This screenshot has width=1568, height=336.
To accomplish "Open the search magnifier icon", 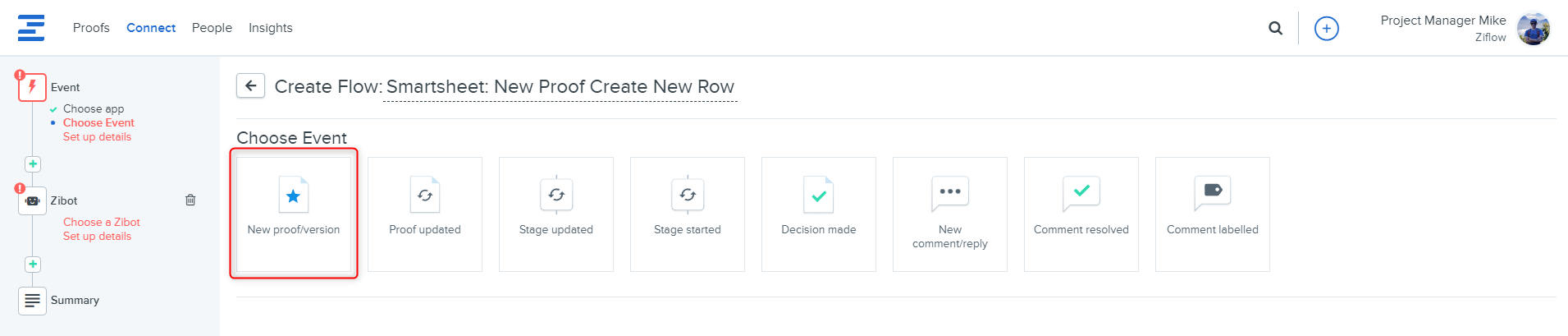I will click(x=1275, y=28).
